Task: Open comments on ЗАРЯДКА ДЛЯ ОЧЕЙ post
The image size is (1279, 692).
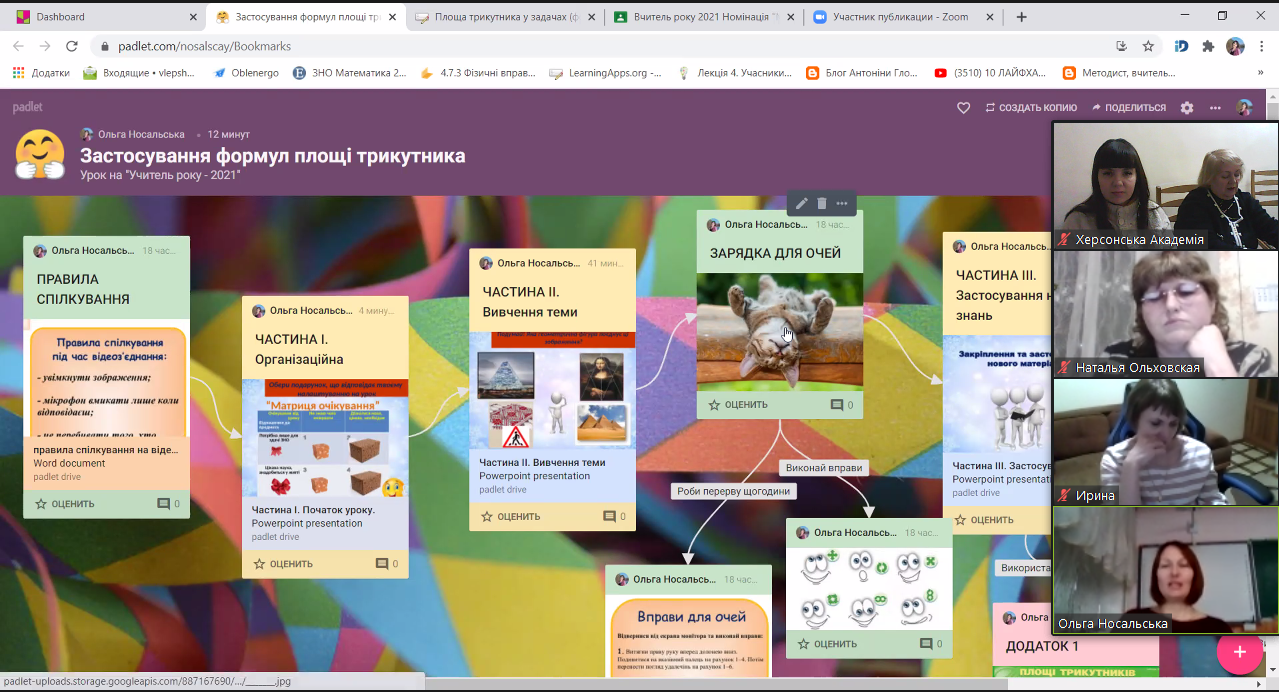Action: [842, 405]
